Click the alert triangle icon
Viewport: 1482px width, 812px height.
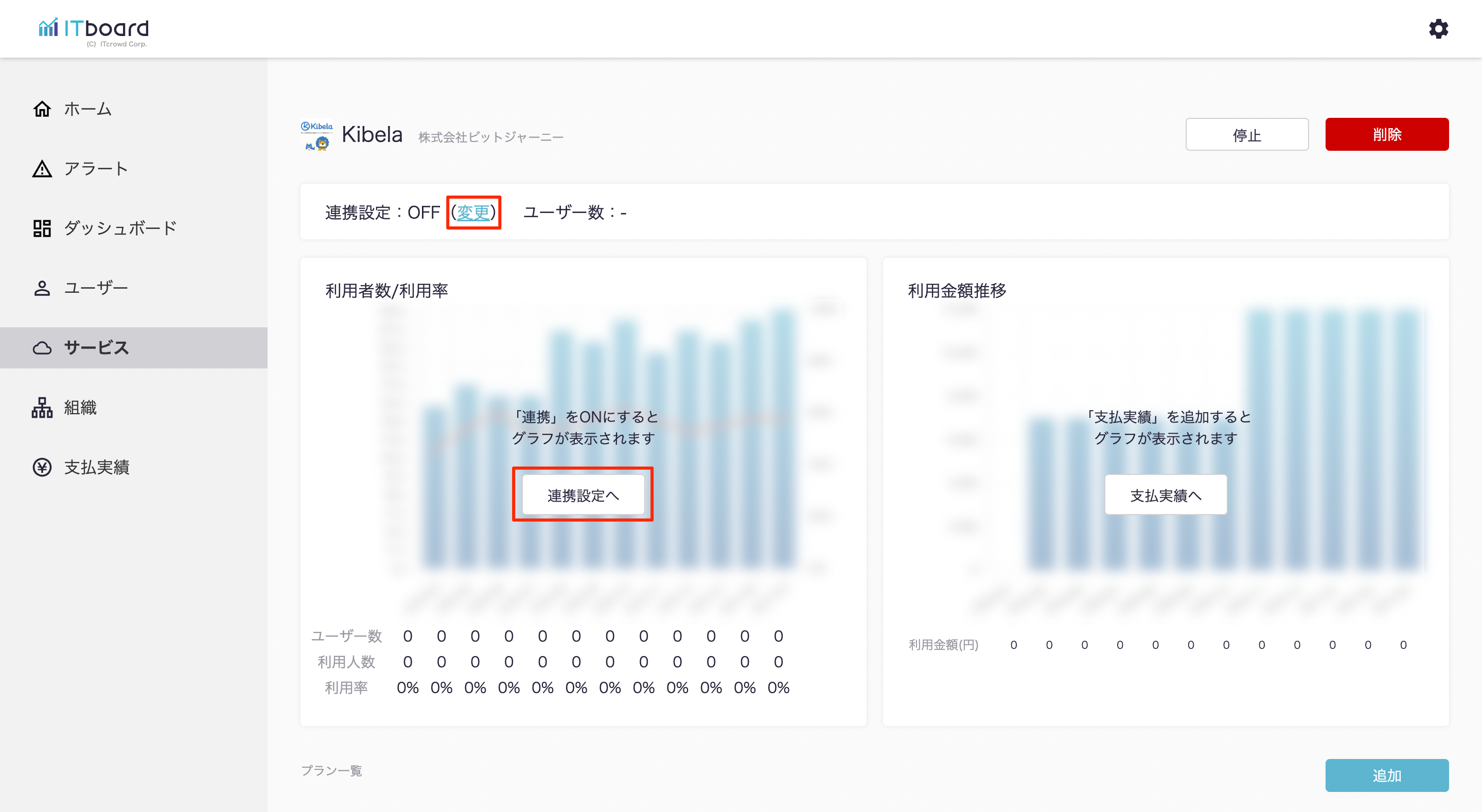42,169
